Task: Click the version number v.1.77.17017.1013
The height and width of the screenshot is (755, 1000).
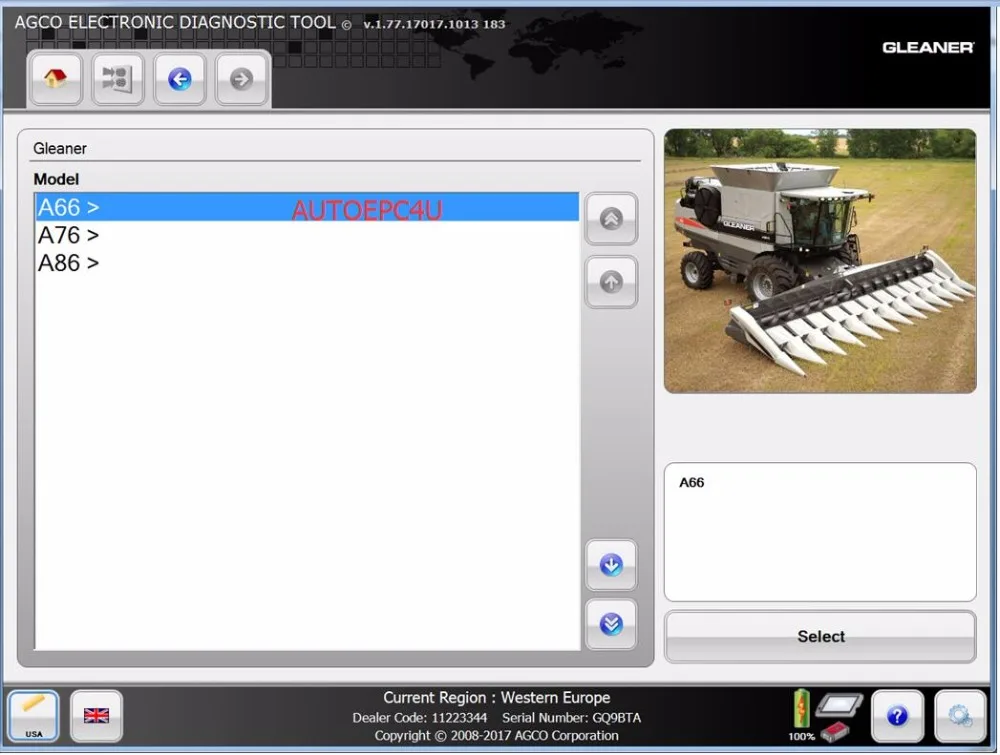Action: (x=434, y=24)
